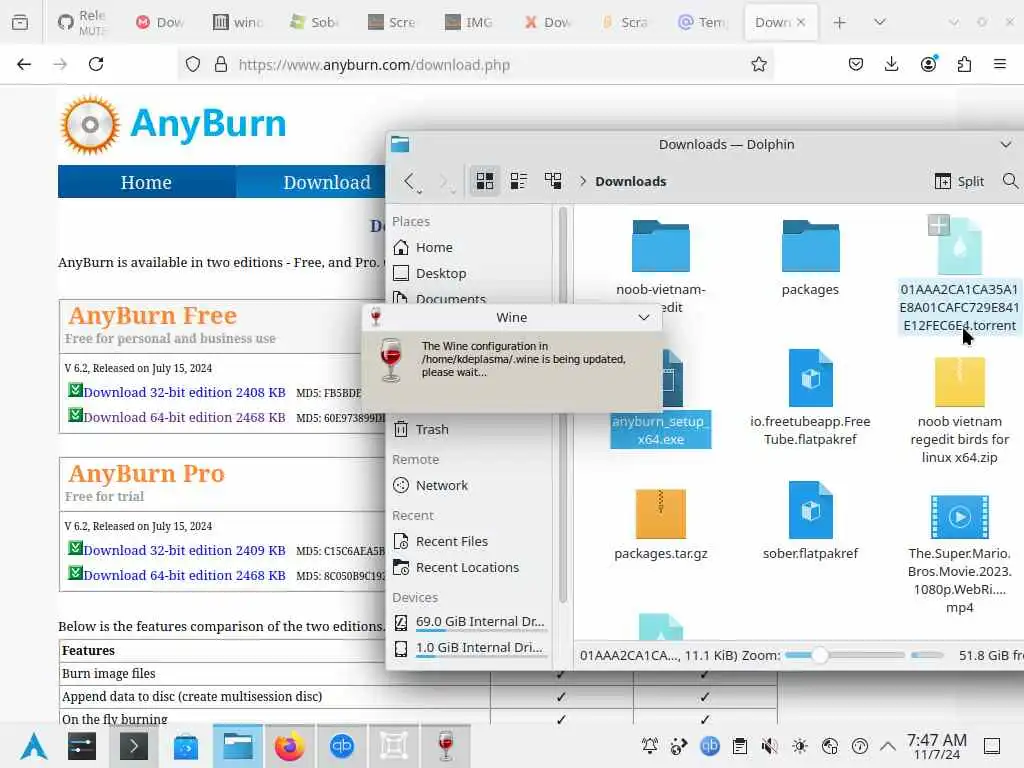Open the KDE application launcher
The image size is (1024, 768).
33,746
